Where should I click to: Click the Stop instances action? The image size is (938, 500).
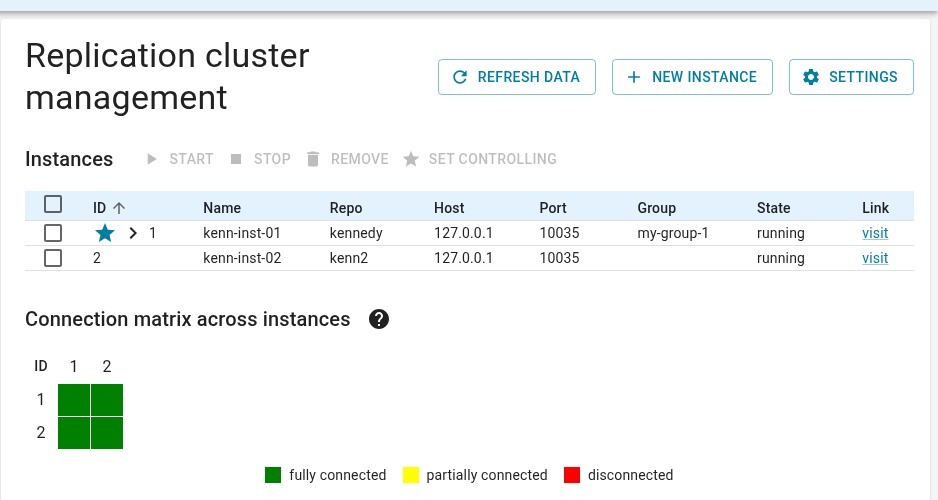click(261, 159)
